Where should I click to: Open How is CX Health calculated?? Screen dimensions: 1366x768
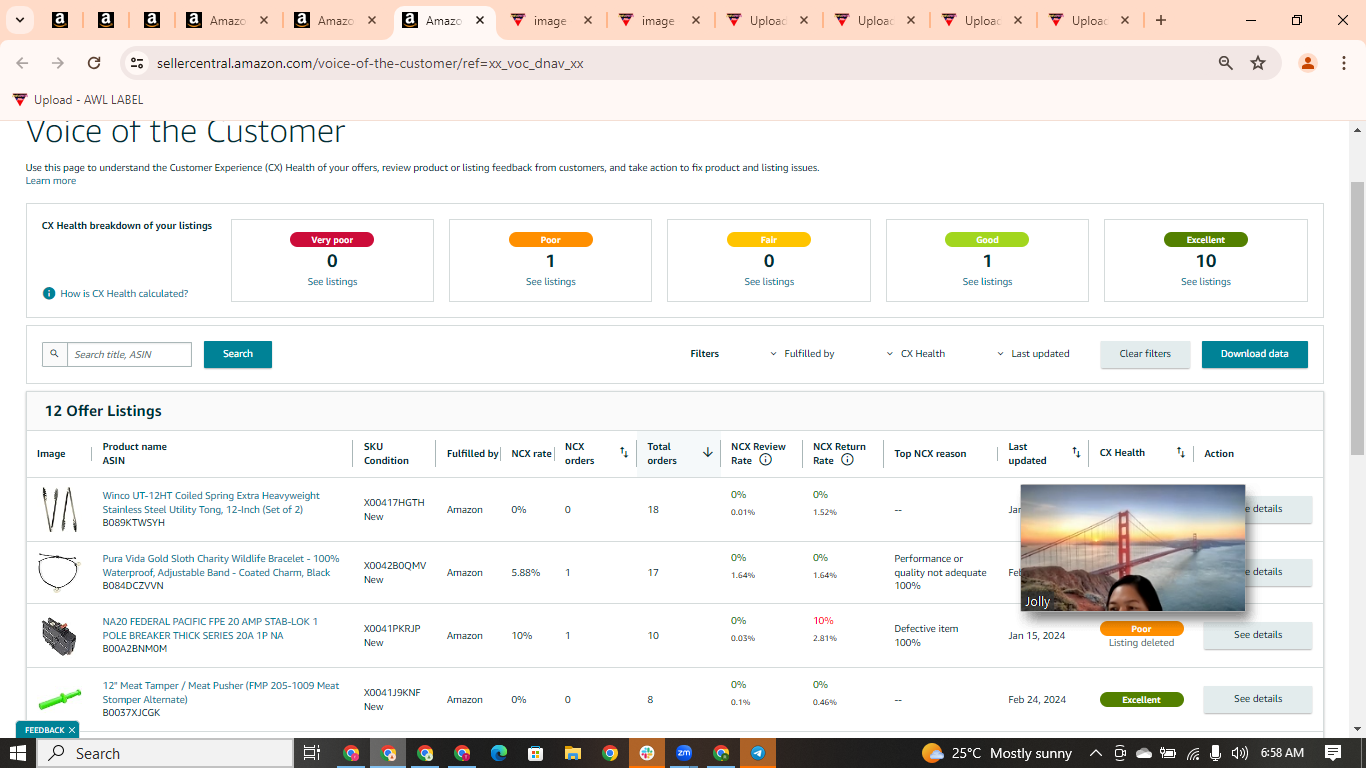[124, 294]
